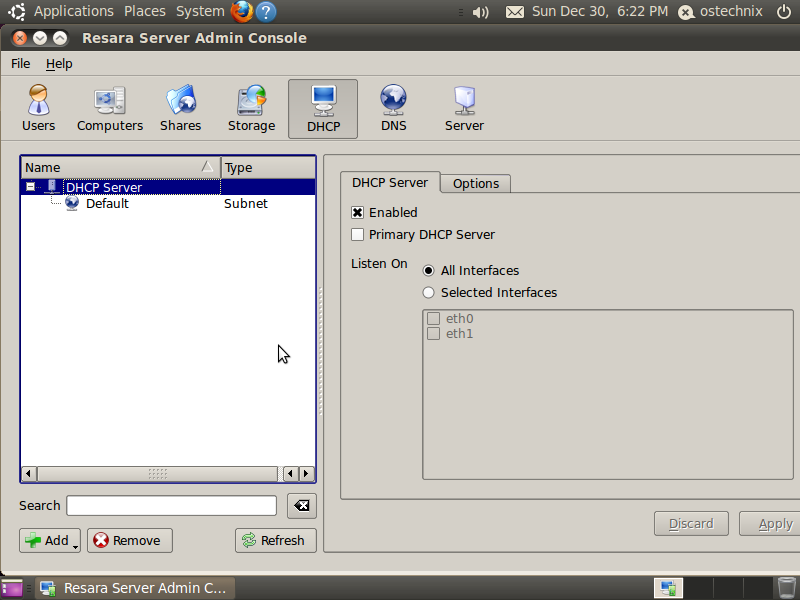Click the Resara Server Admin taskbar entry

pyautogui.click(x=135, y=588)
